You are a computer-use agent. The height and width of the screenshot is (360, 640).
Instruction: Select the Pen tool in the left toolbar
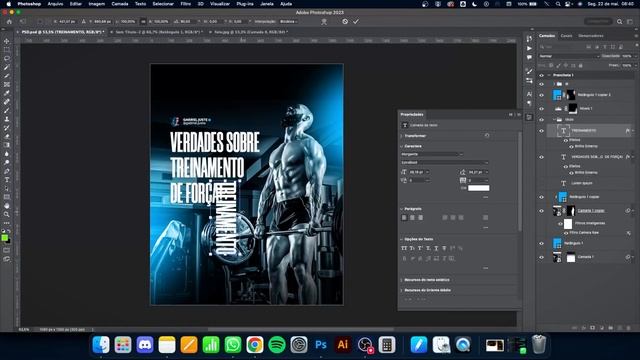pyautogui.click(x=7, y=171)
